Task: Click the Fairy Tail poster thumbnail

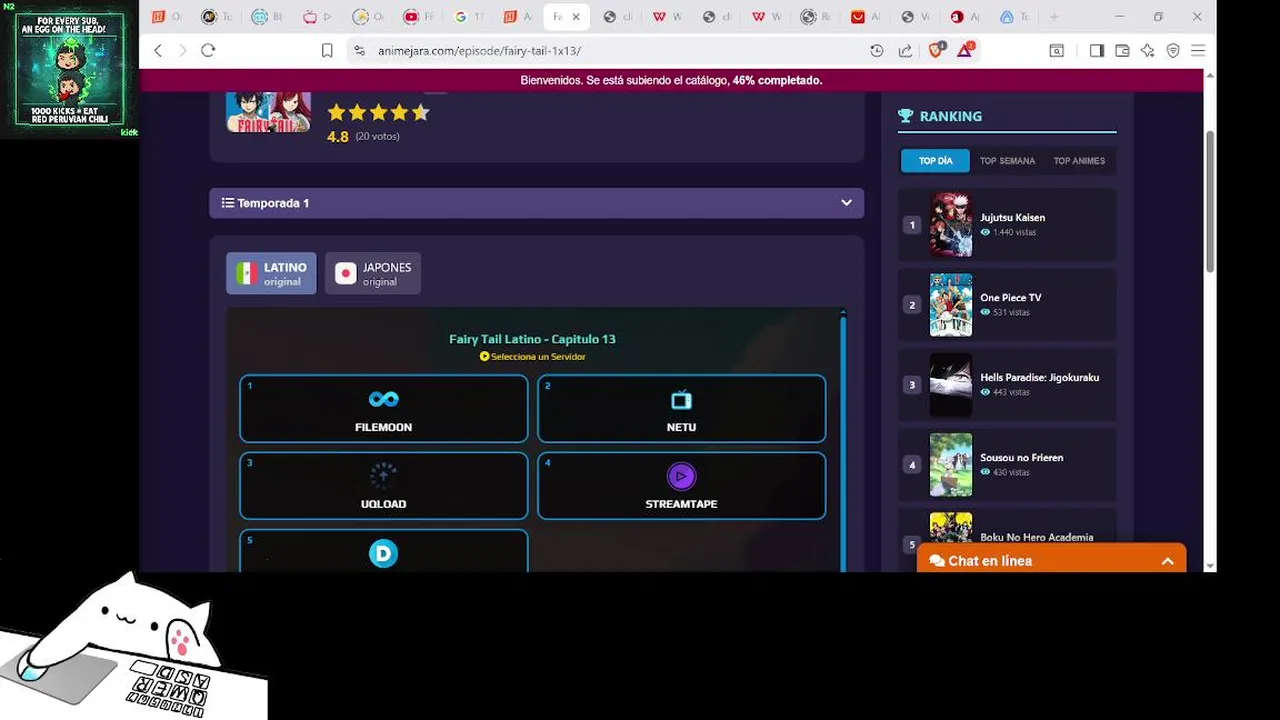Action: point(268,112)
